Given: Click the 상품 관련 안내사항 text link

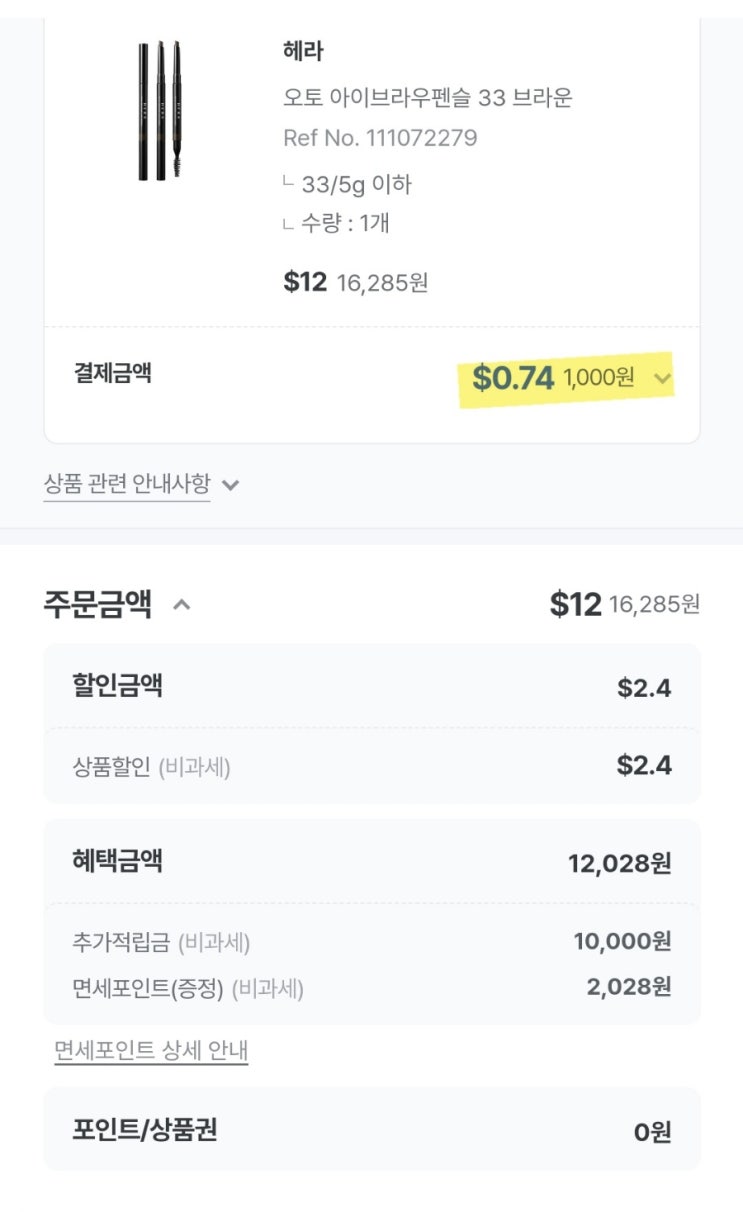Looking at the screenshot, I should [x=127, y=485].
